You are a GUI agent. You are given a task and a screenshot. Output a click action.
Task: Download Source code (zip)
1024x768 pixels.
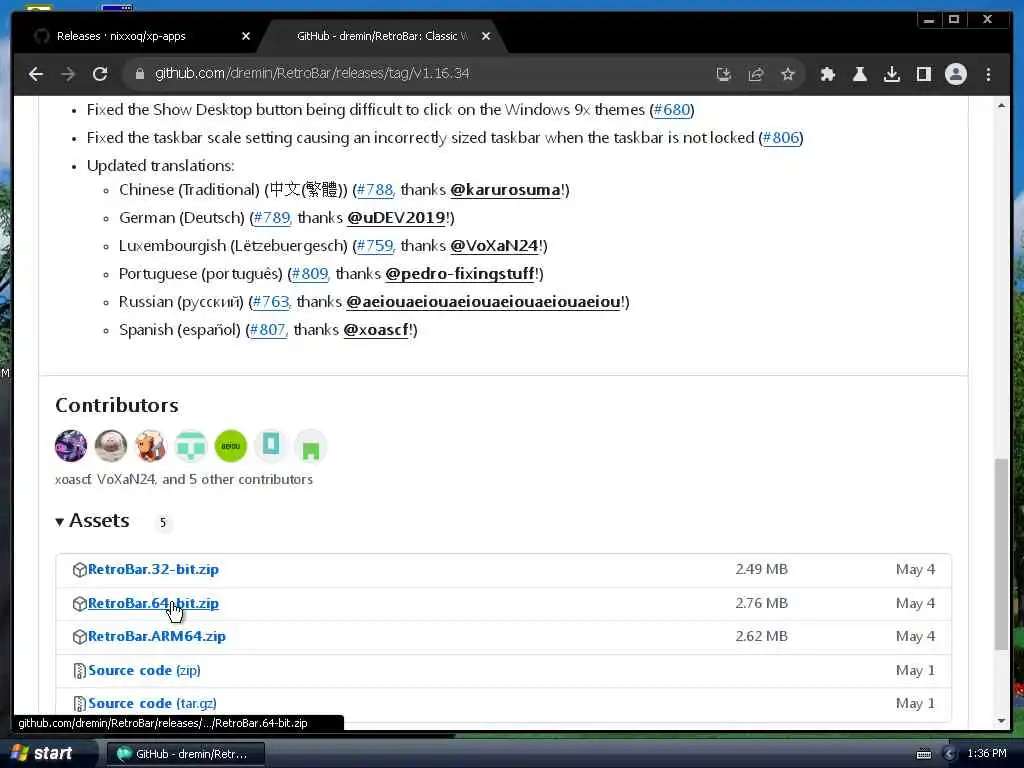144,671
